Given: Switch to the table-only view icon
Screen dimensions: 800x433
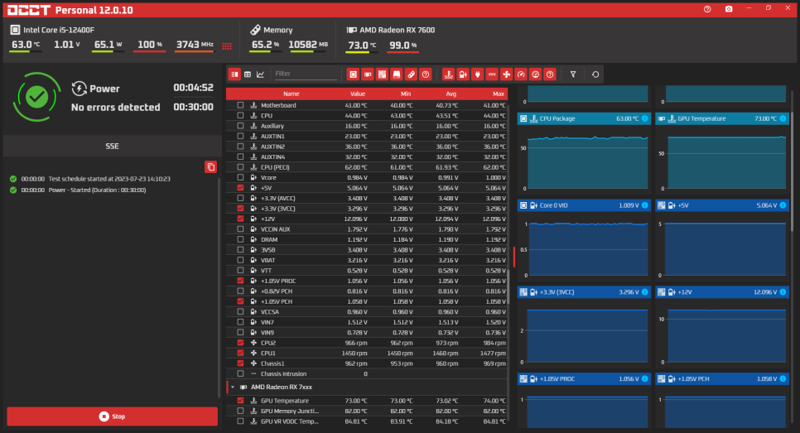Looking at the screenshot, I should tap(247, 74).
